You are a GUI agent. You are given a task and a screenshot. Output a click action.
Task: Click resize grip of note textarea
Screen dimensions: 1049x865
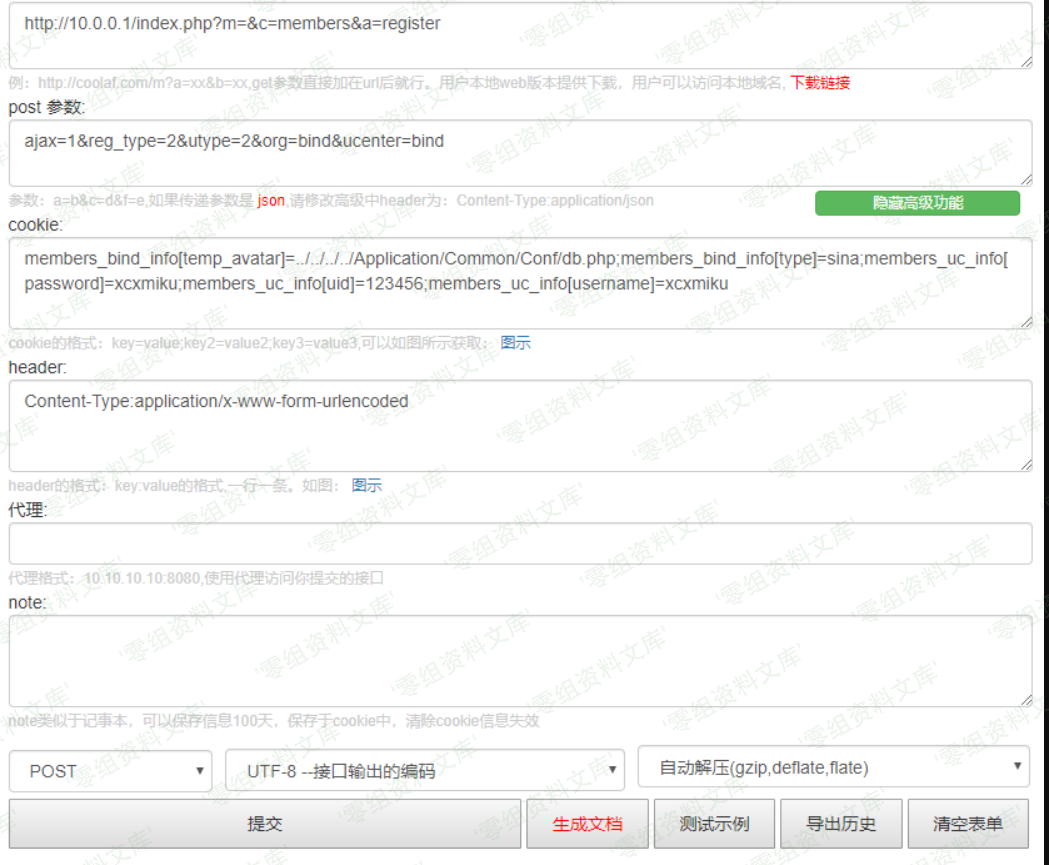(1026, 701)
